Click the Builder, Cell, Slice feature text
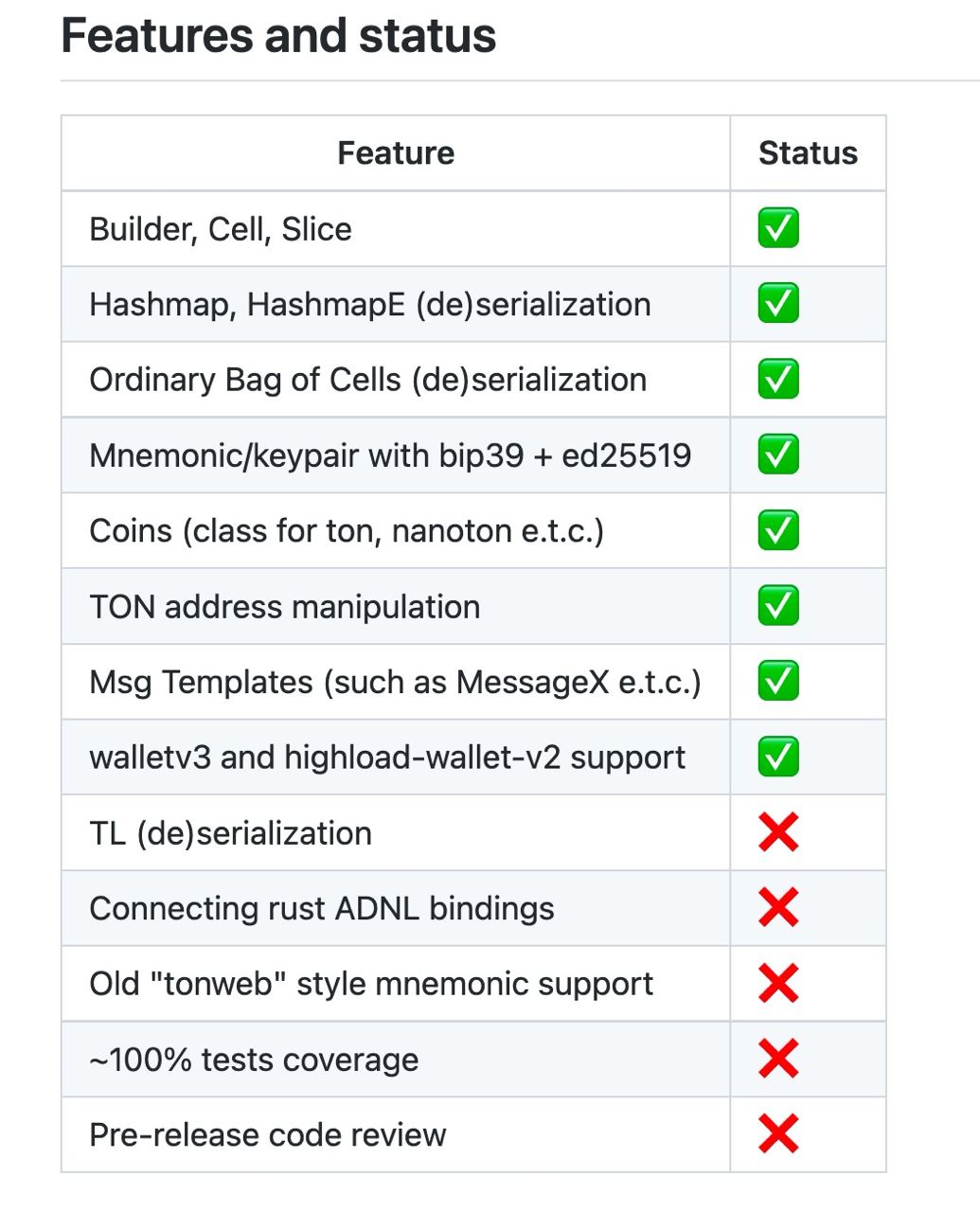Viewport: 980px width, 1212px height. pos(221,229)
